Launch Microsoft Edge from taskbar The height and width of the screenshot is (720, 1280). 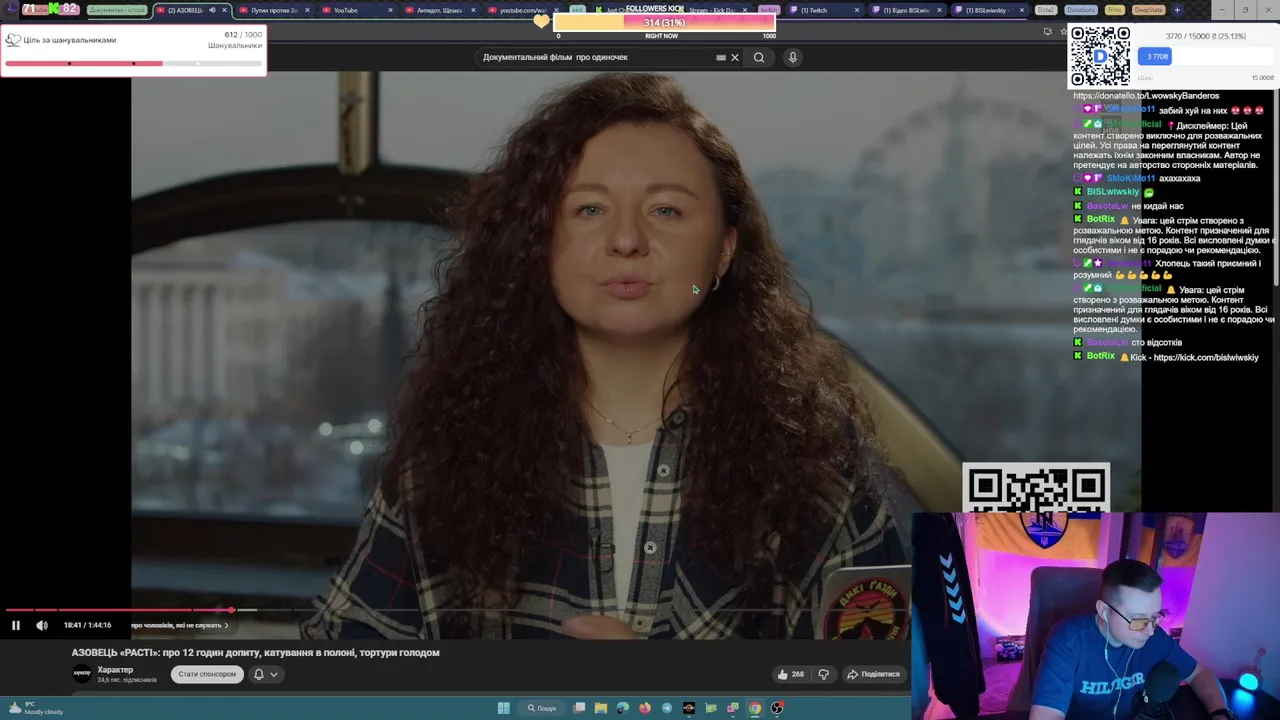tap(623, 708)
